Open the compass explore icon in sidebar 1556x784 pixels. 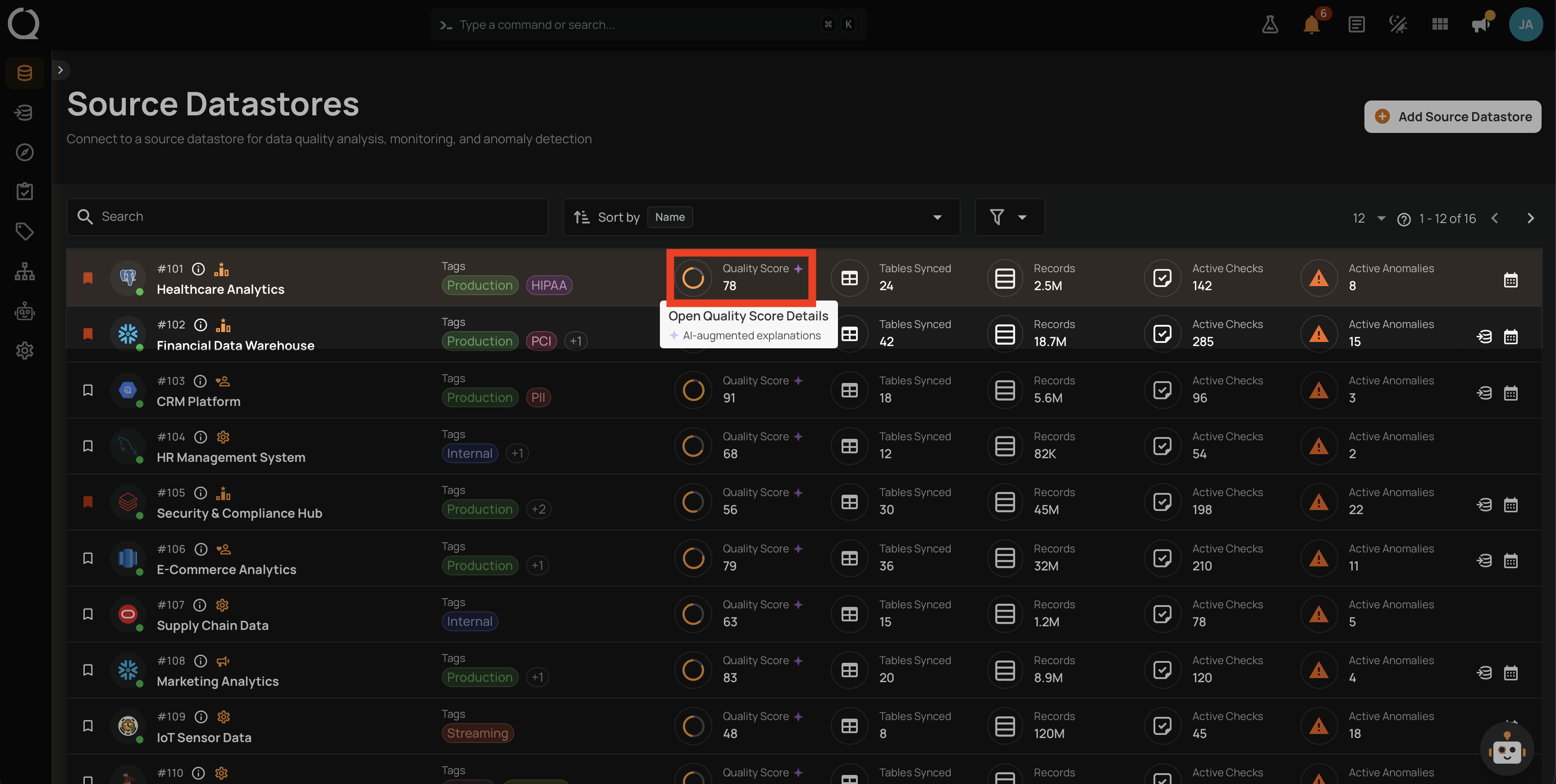tap(25, 152)
